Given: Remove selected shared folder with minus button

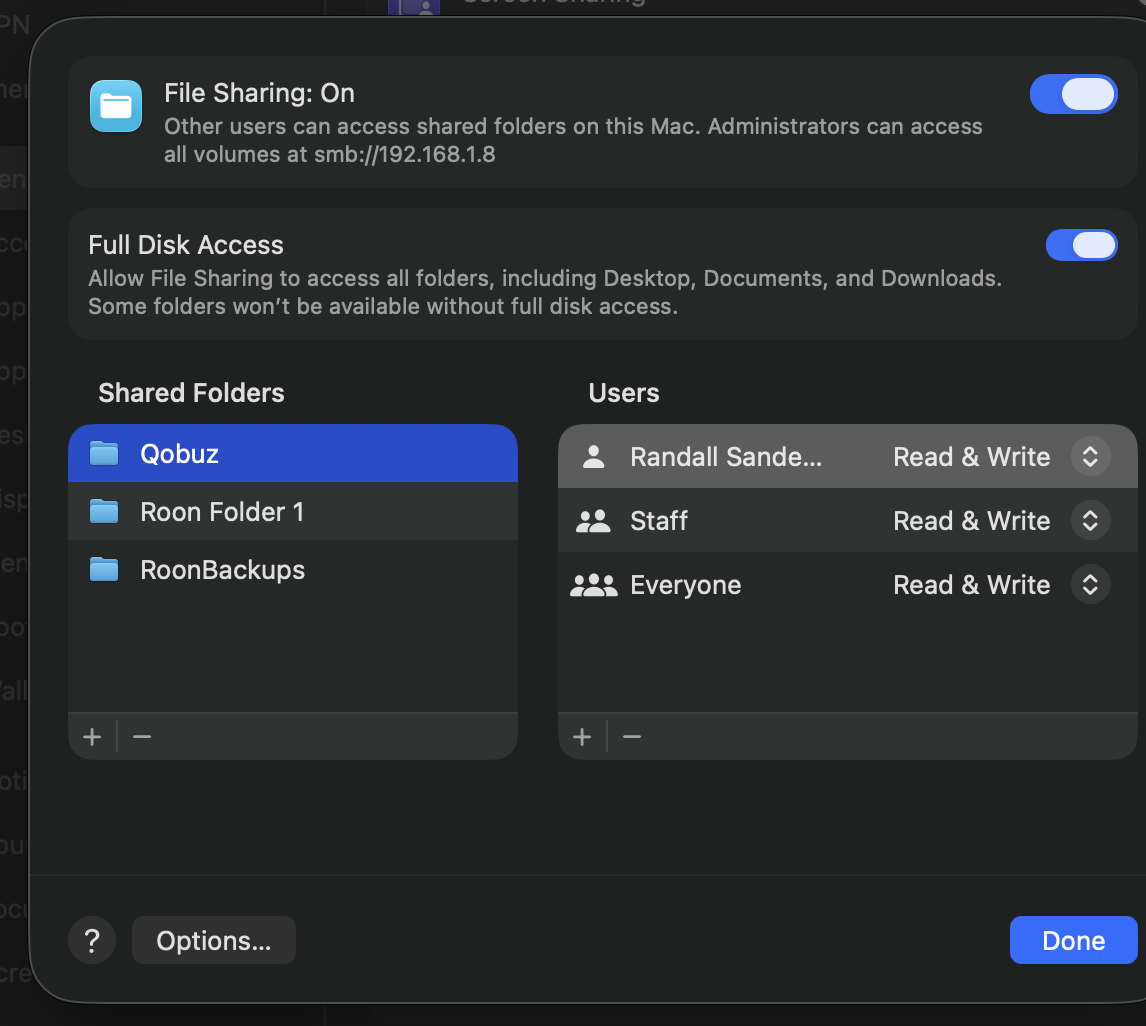Looking at the screenshot, I should click(x=142, y=737).
